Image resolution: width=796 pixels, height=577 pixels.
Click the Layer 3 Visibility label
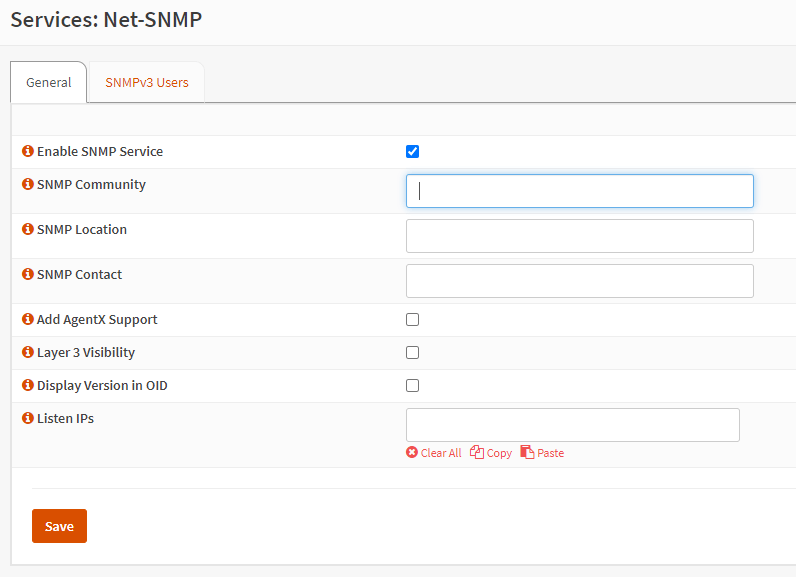(86, 352)
